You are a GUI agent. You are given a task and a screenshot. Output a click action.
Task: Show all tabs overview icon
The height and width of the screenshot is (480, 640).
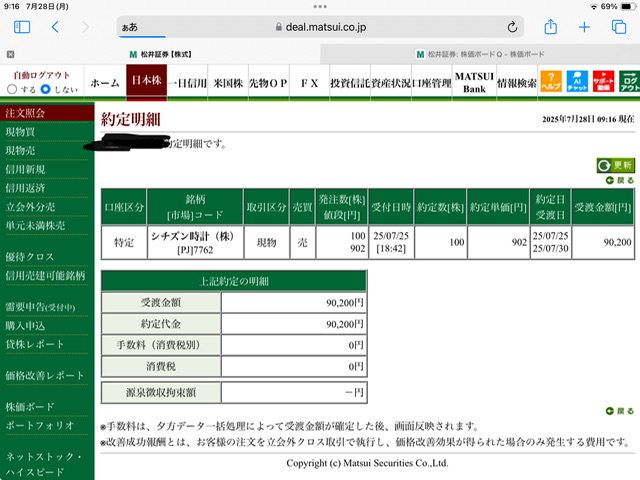pos(619,27)
